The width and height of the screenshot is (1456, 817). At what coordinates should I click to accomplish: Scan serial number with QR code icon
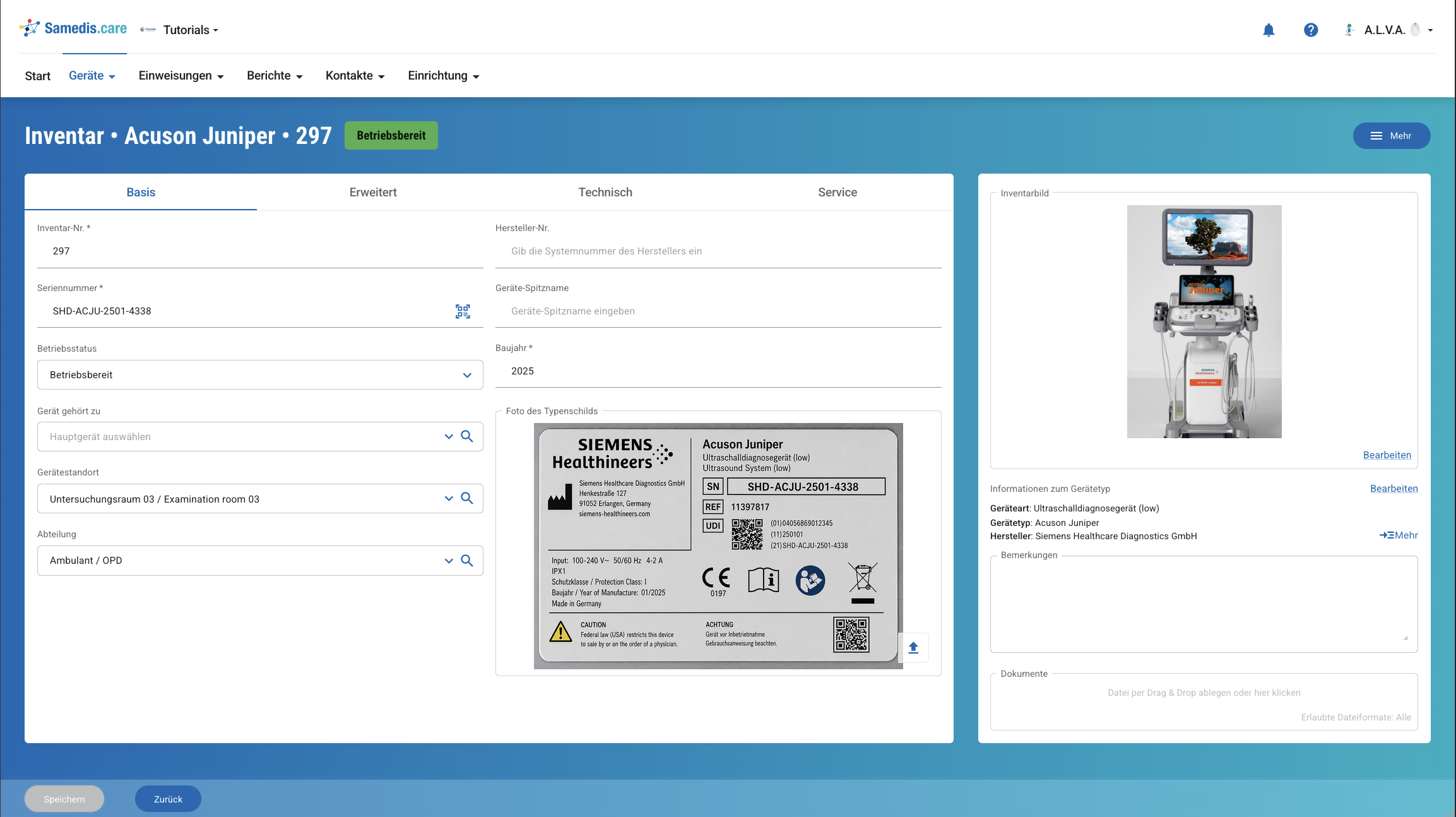click(x=463, y=311)
